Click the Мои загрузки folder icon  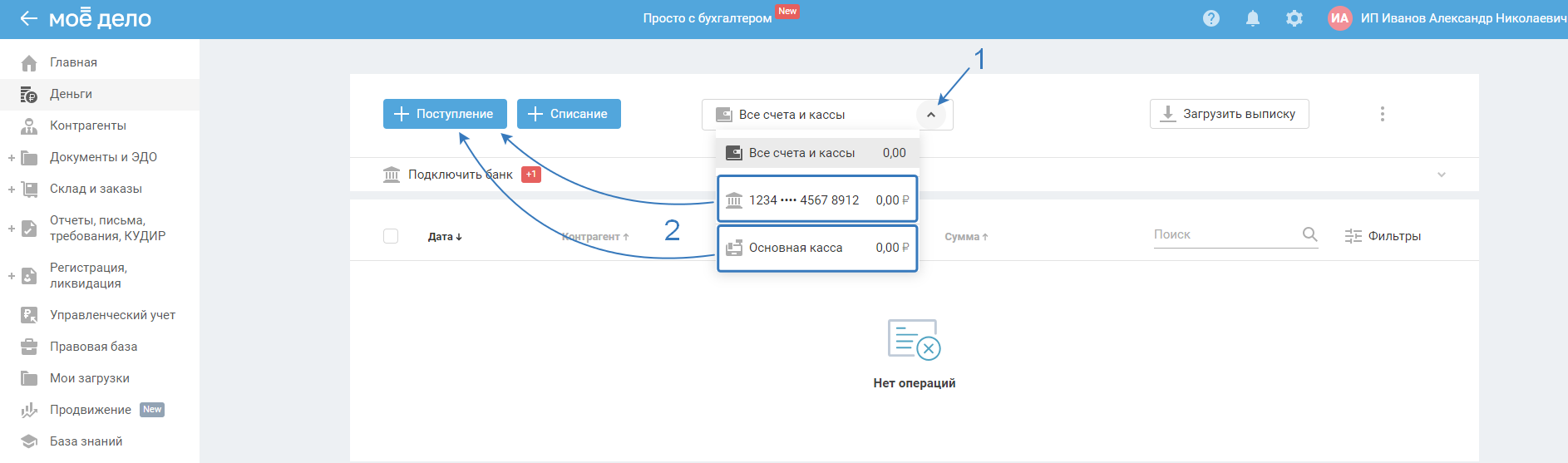(29, 378)
